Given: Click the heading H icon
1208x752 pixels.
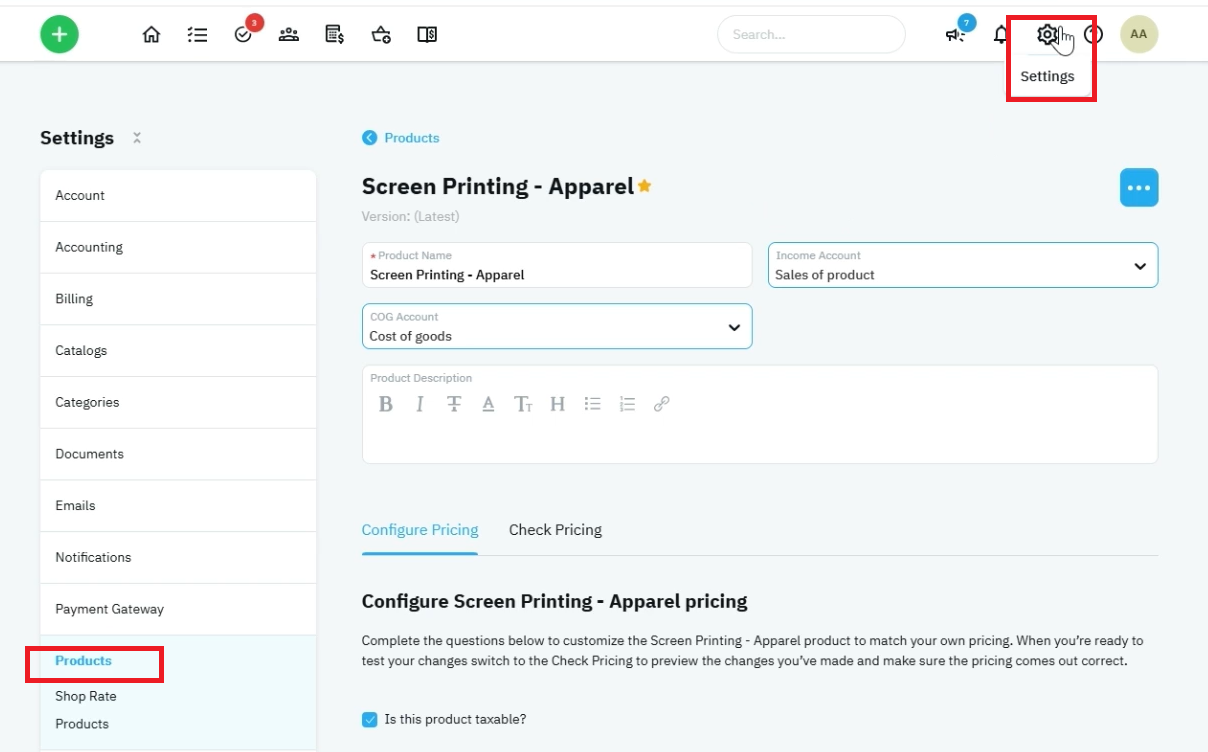Looking at the screenshot, I should (x=558, y=404).
